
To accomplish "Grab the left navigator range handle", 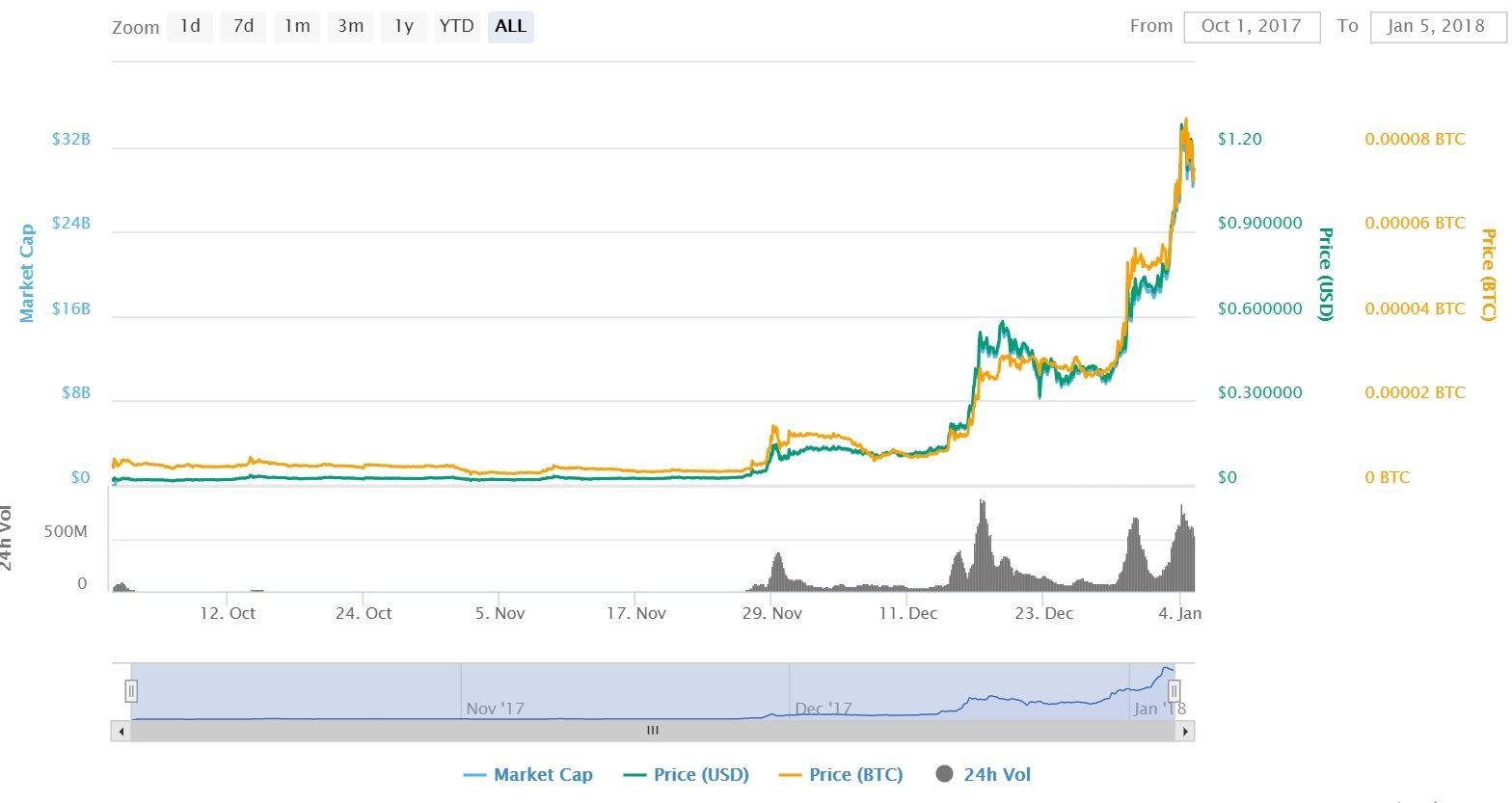I will pos(131,690).
